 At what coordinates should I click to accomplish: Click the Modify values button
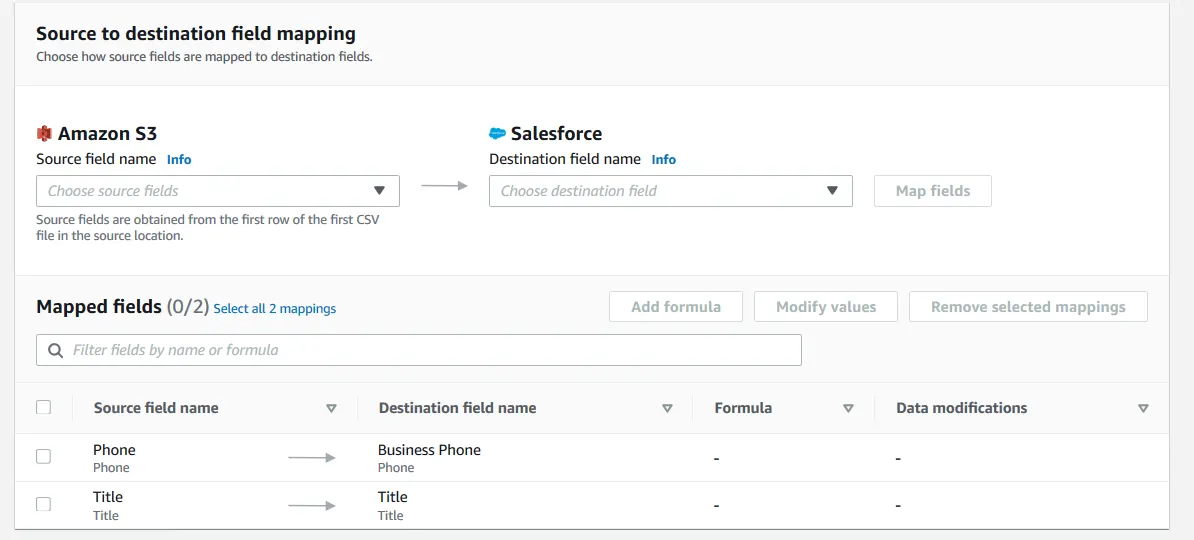click(826, 307)
